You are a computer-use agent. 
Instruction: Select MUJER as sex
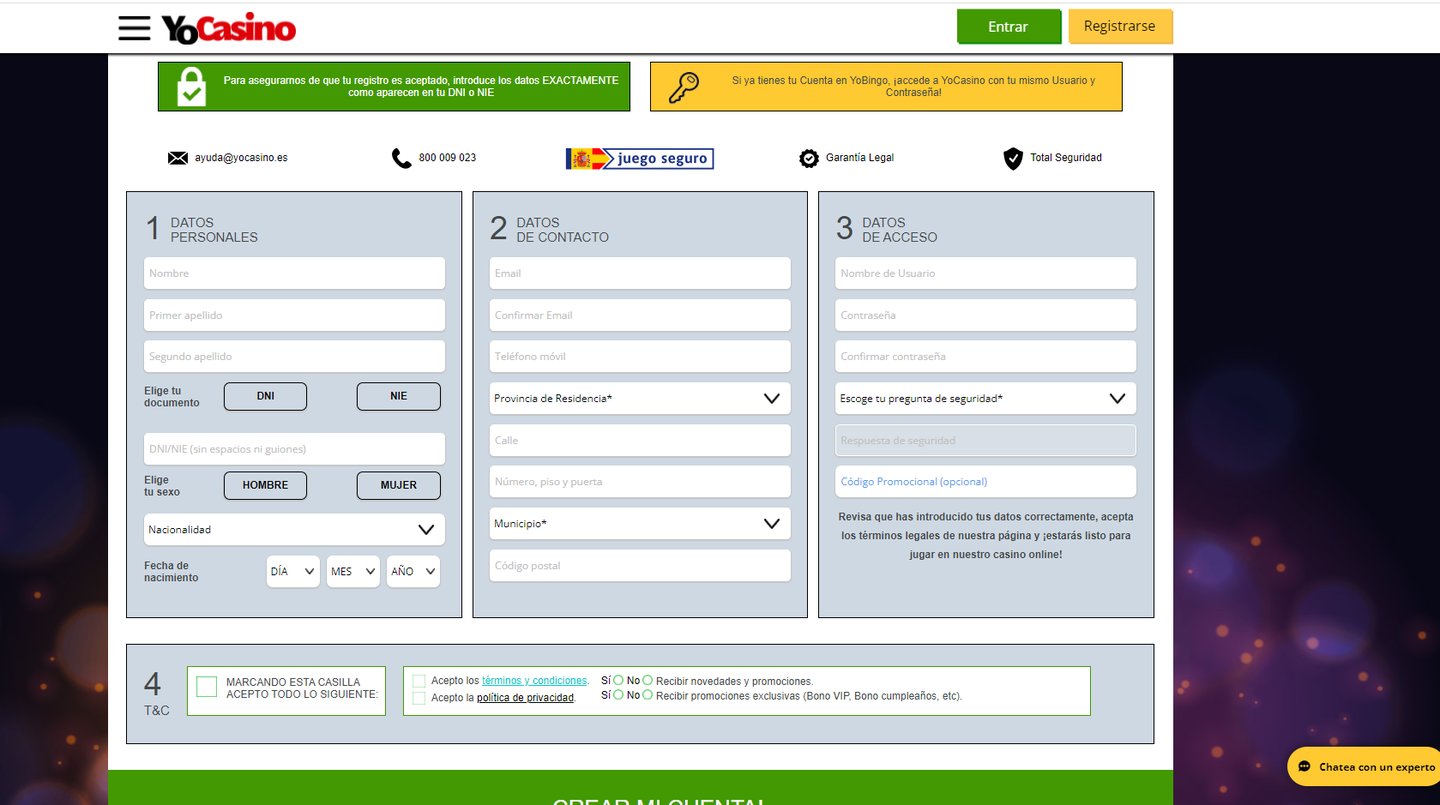point(399,485)
